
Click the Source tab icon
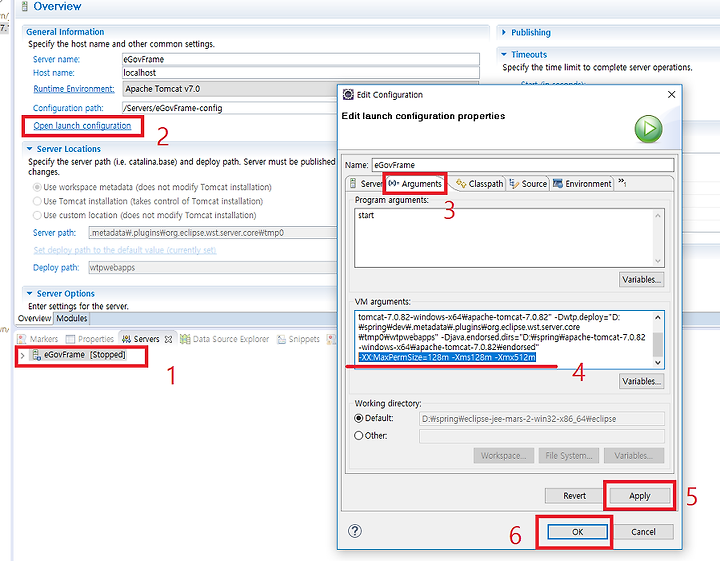[x=514, y=184]
